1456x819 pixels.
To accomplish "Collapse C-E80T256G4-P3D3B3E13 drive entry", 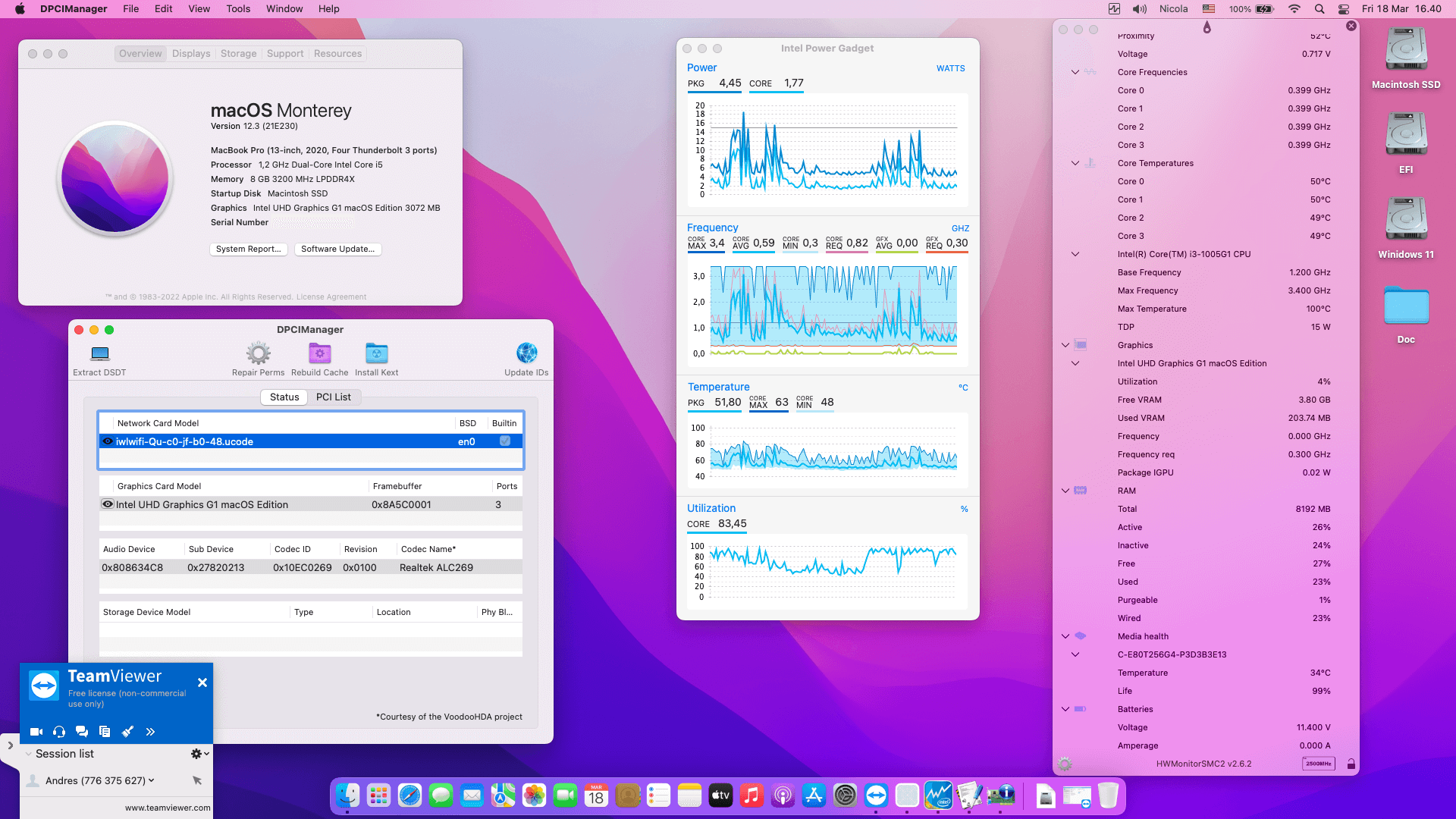I will [1075, 654].
